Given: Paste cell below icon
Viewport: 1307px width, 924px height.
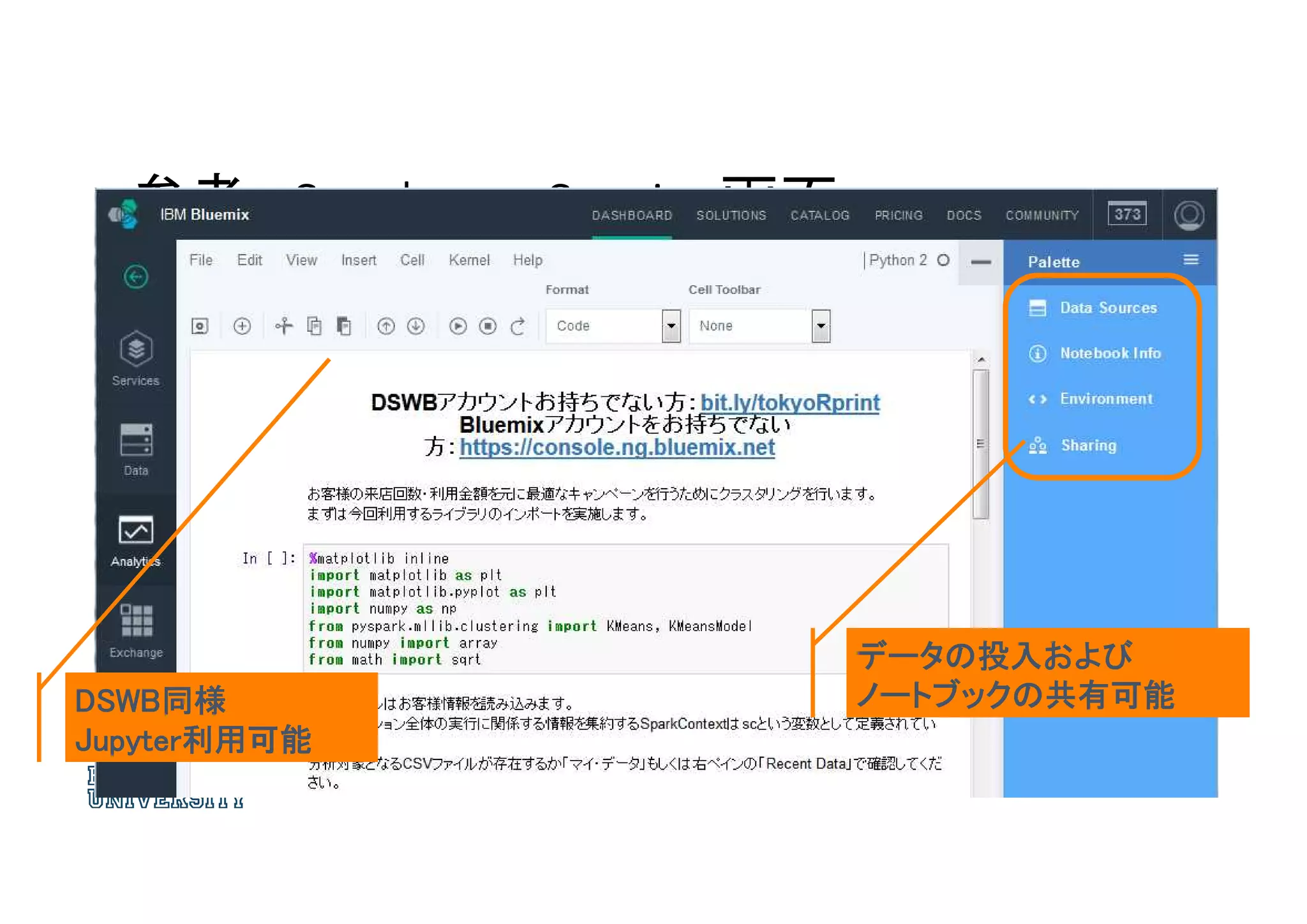Looking at the screenshot, I should pyautogui.click(x=344, y=326).
